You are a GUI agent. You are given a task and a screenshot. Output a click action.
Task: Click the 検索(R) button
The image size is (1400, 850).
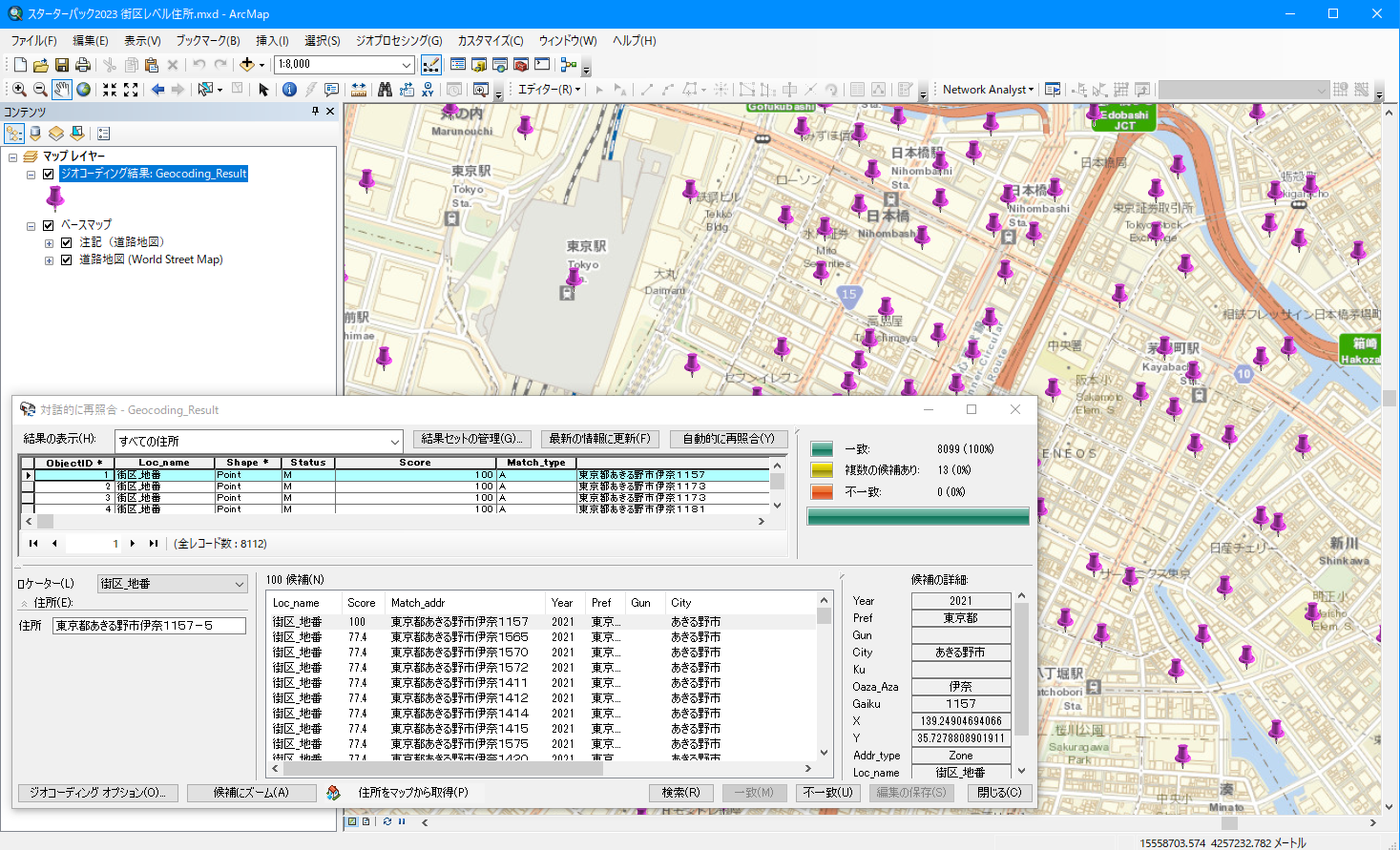[680, 793]
